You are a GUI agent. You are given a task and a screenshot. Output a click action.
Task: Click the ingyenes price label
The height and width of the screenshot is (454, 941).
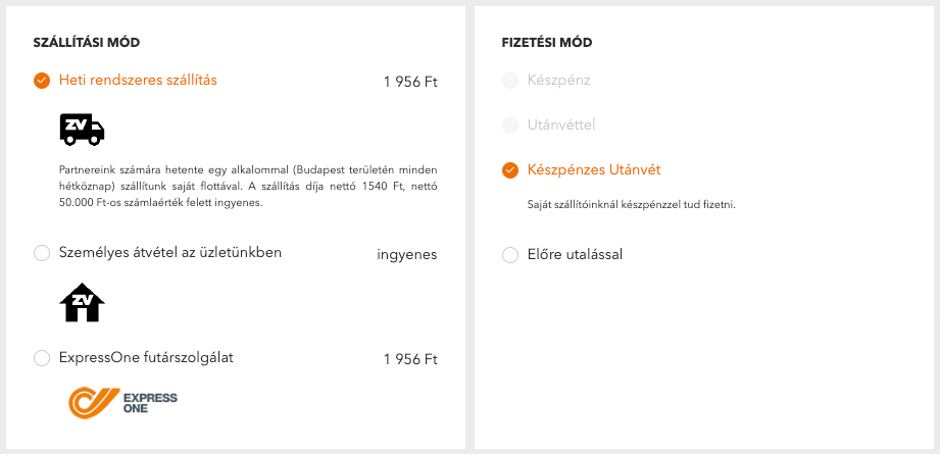[407, 255]
